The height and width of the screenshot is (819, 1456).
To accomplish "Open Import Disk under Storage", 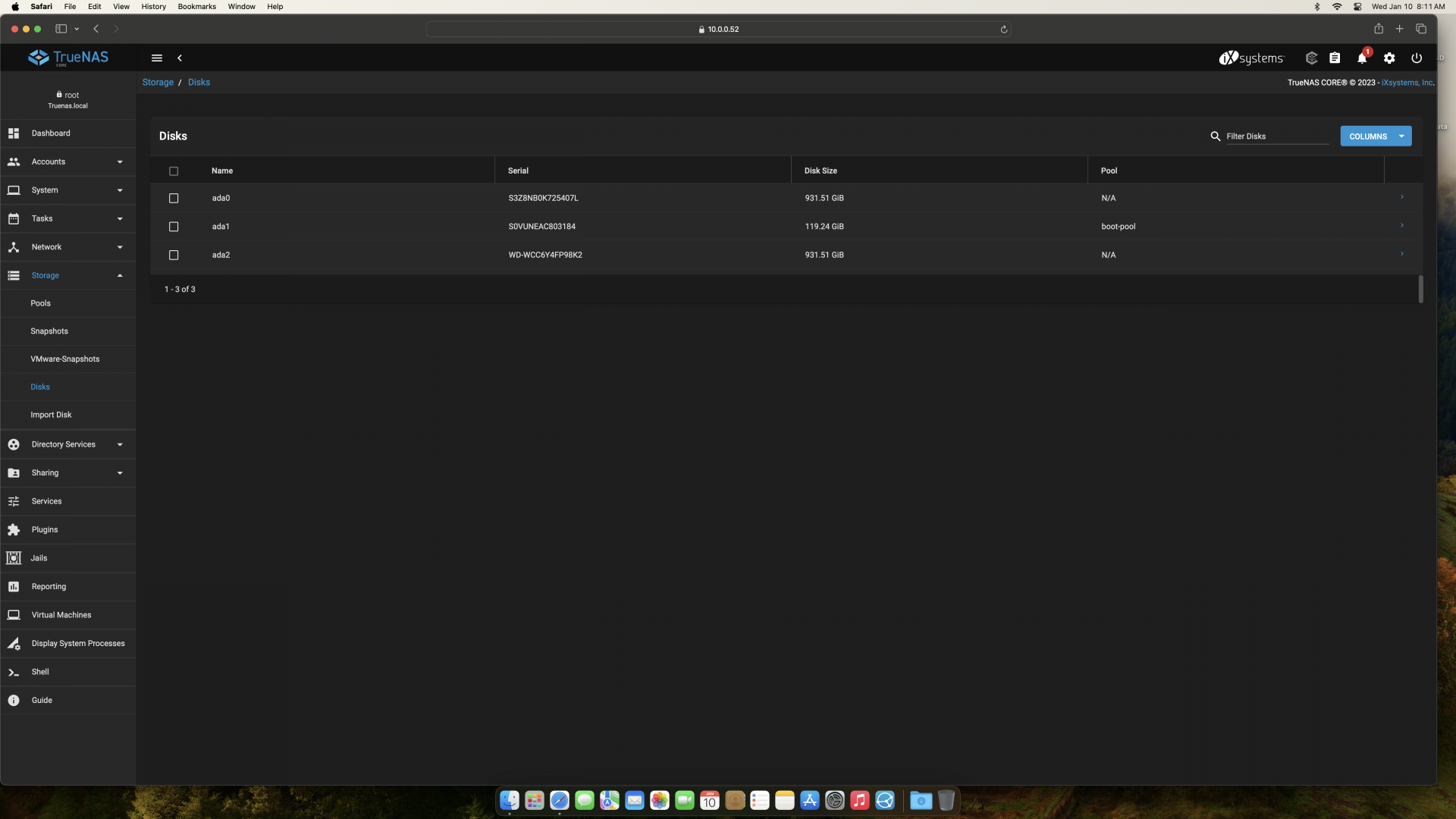I will click(51, 416).
